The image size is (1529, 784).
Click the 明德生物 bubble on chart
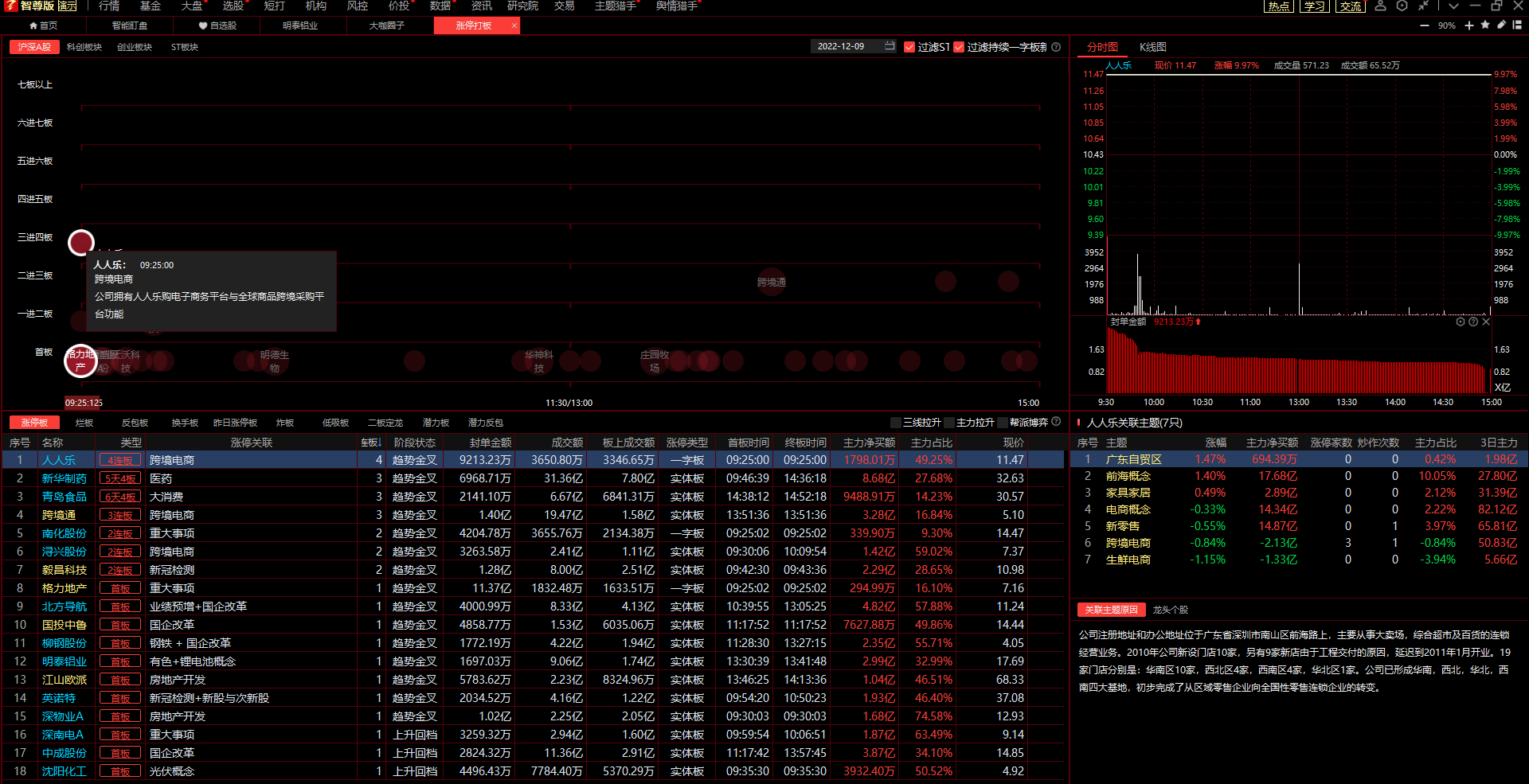click(275, 361)
